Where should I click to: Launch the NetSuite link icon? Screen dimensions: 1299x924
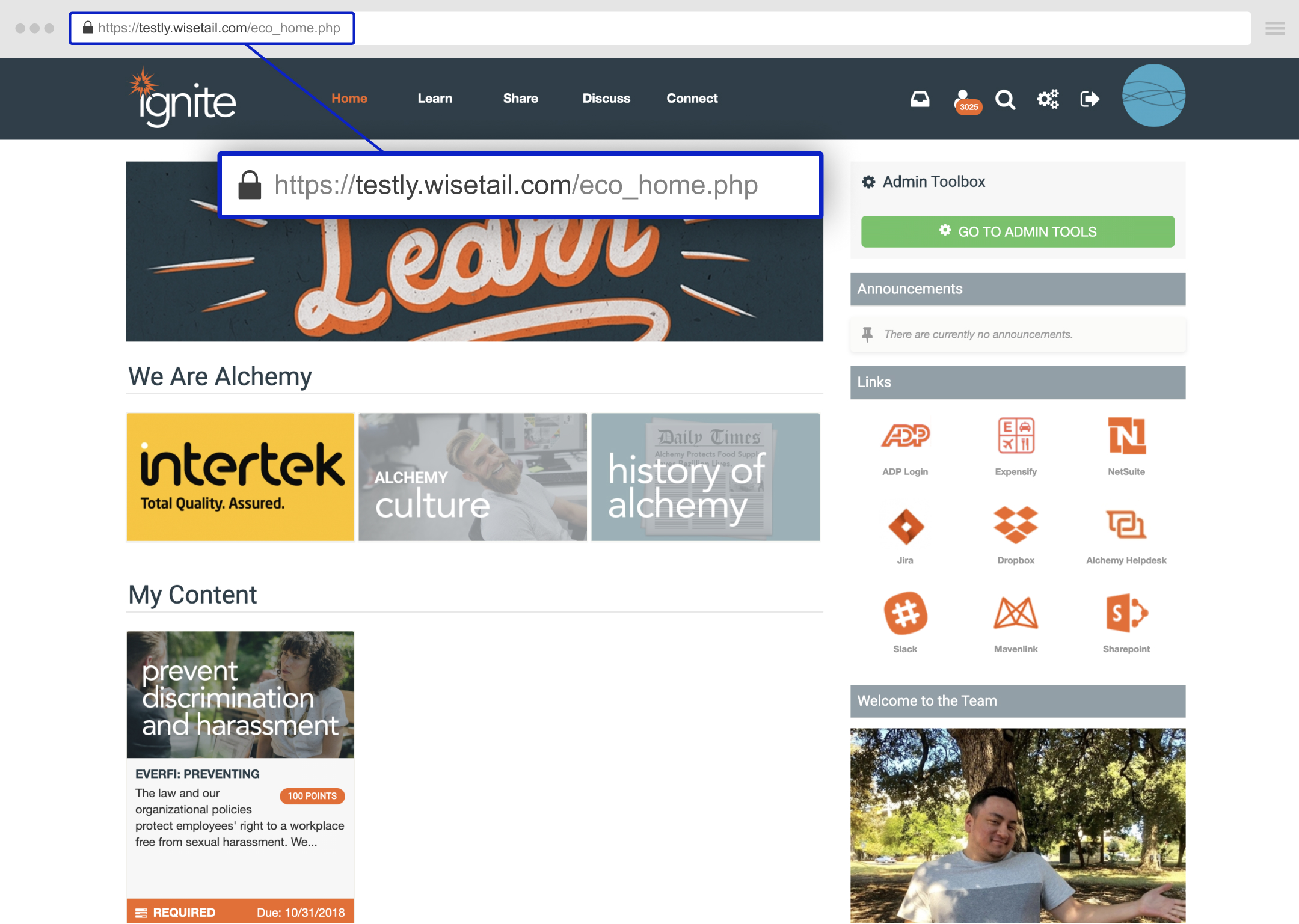click(x=1126, y=436)
